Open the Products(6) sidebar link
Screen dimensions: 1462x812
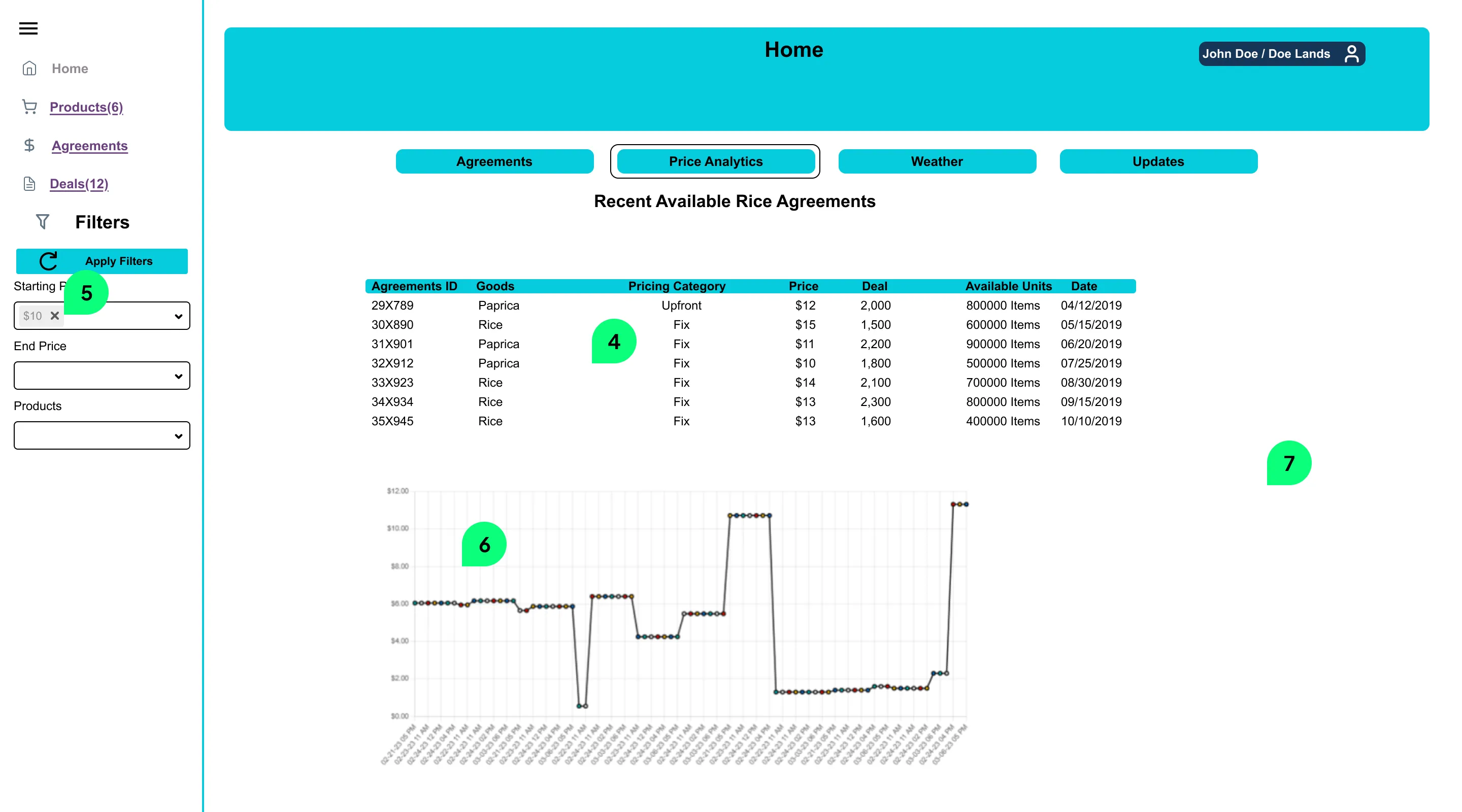[86, 107]
